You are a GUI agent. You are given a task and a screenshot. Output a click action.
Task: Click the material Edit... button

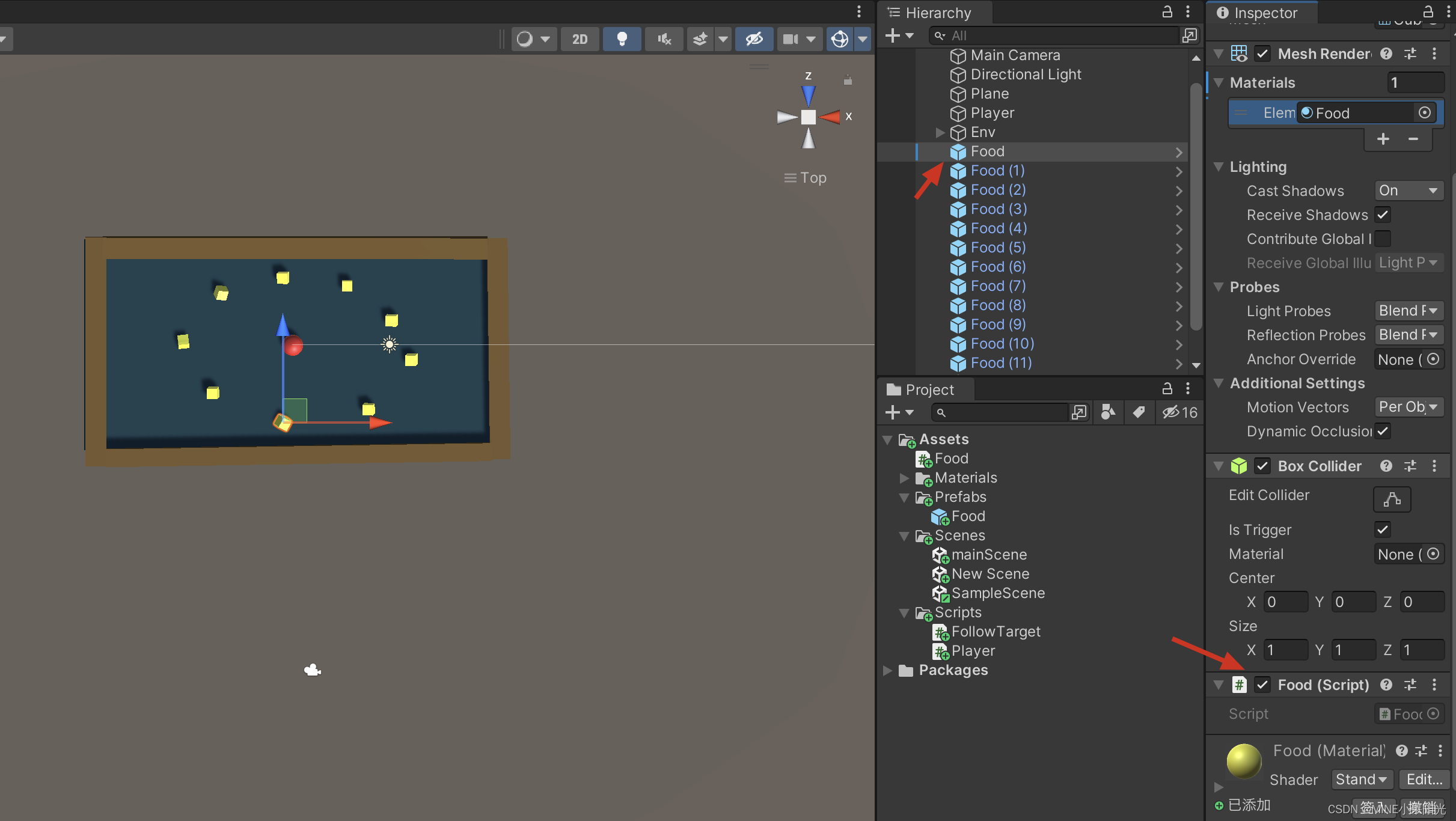(1424, 780)
